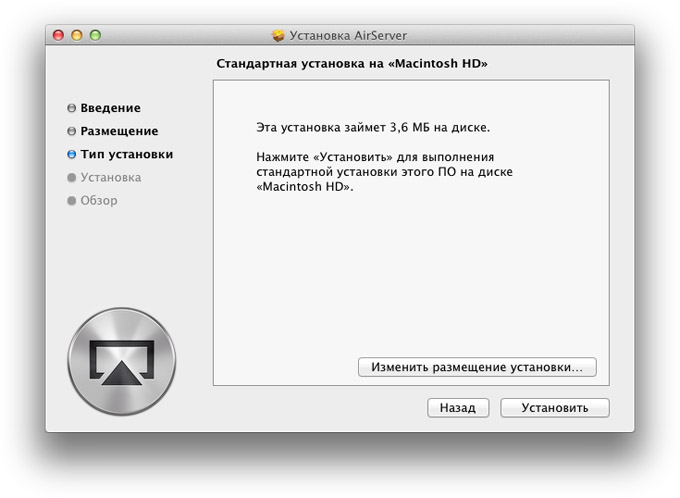Click the package icon in title bar

pyautogui.click(x=278, y=35)
